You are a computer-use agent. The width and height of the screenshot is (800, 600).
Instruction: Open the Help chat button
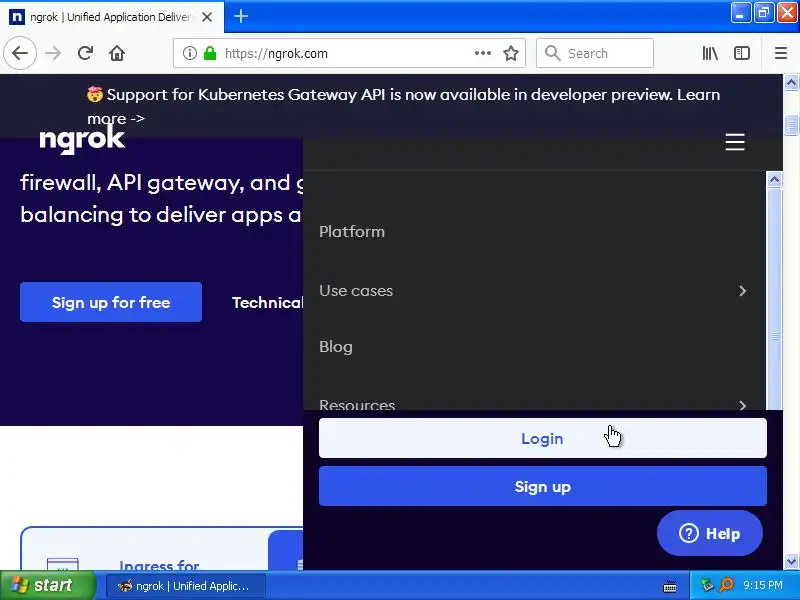[710, 533]
